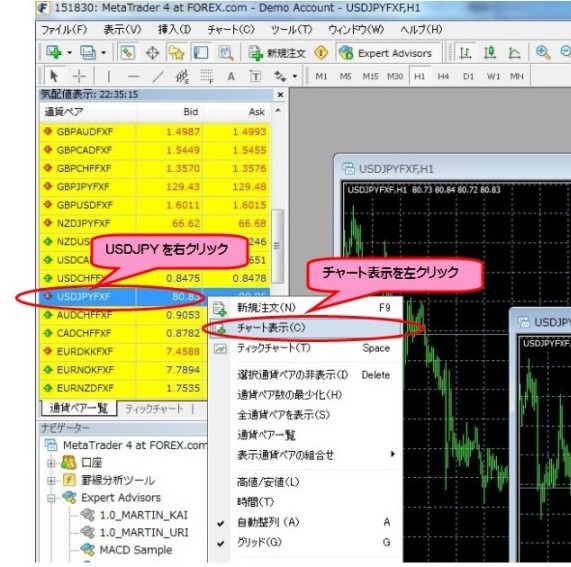The width and height of the screenshot is (571, 567).
Task: Switch to line chart icon
Action: click(x=514, y=53)
